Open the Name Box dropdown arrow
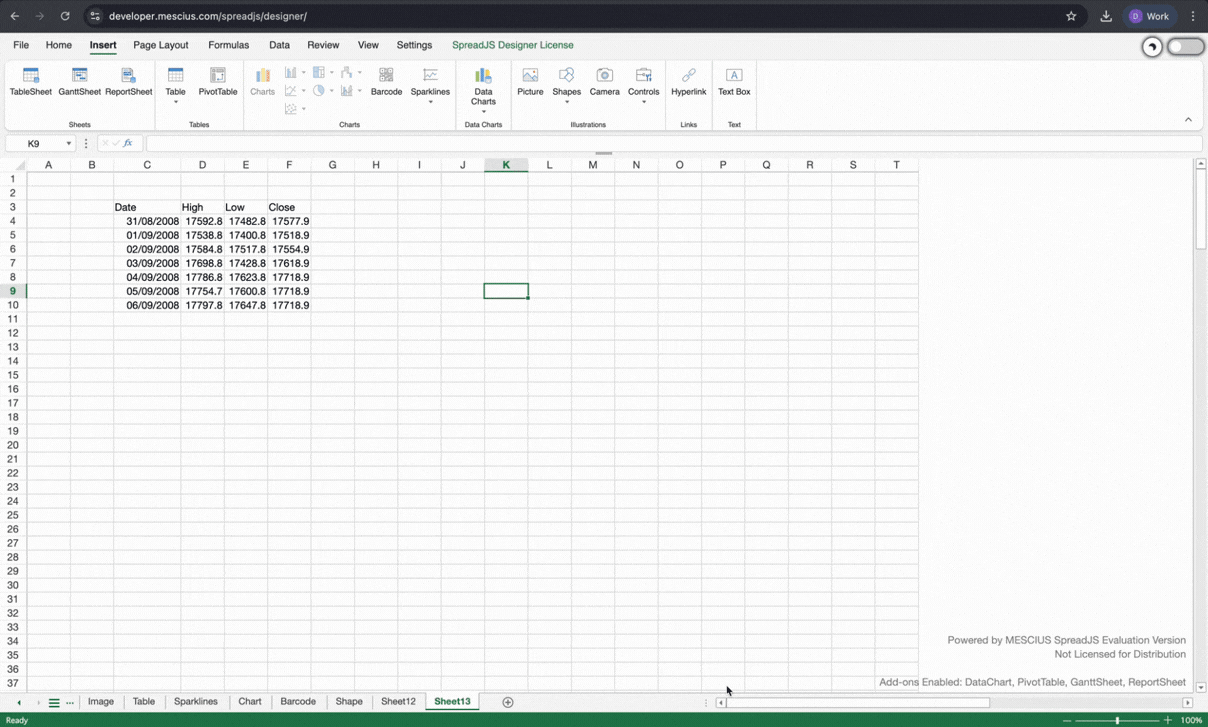 [x=69, y=144]
